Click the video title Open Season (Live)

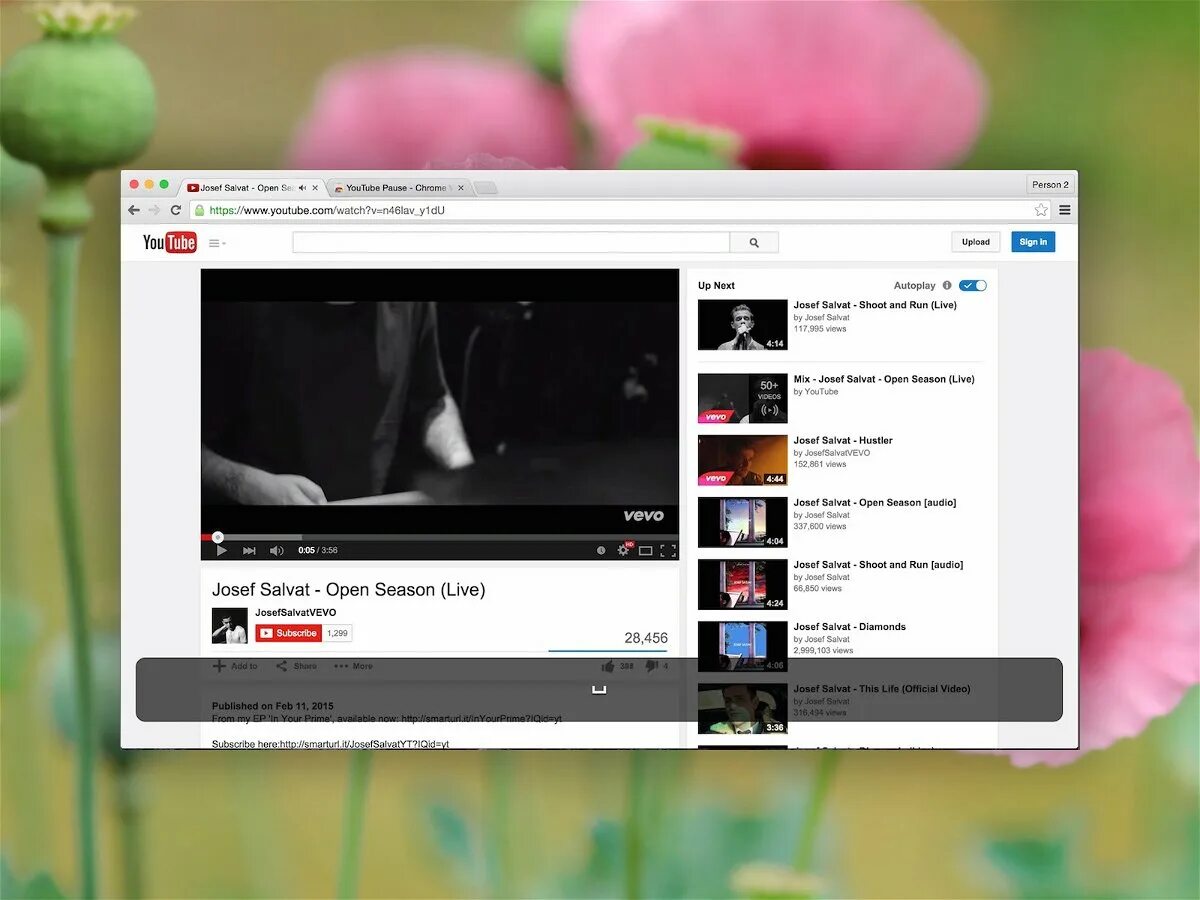point(349,590)
